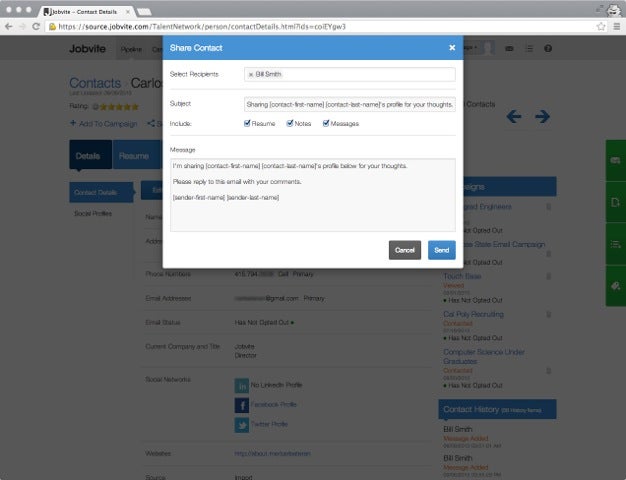Open Computer Science Under Graduates campaign
Viewport: 626px width, 480px height.
pos(484,357)
